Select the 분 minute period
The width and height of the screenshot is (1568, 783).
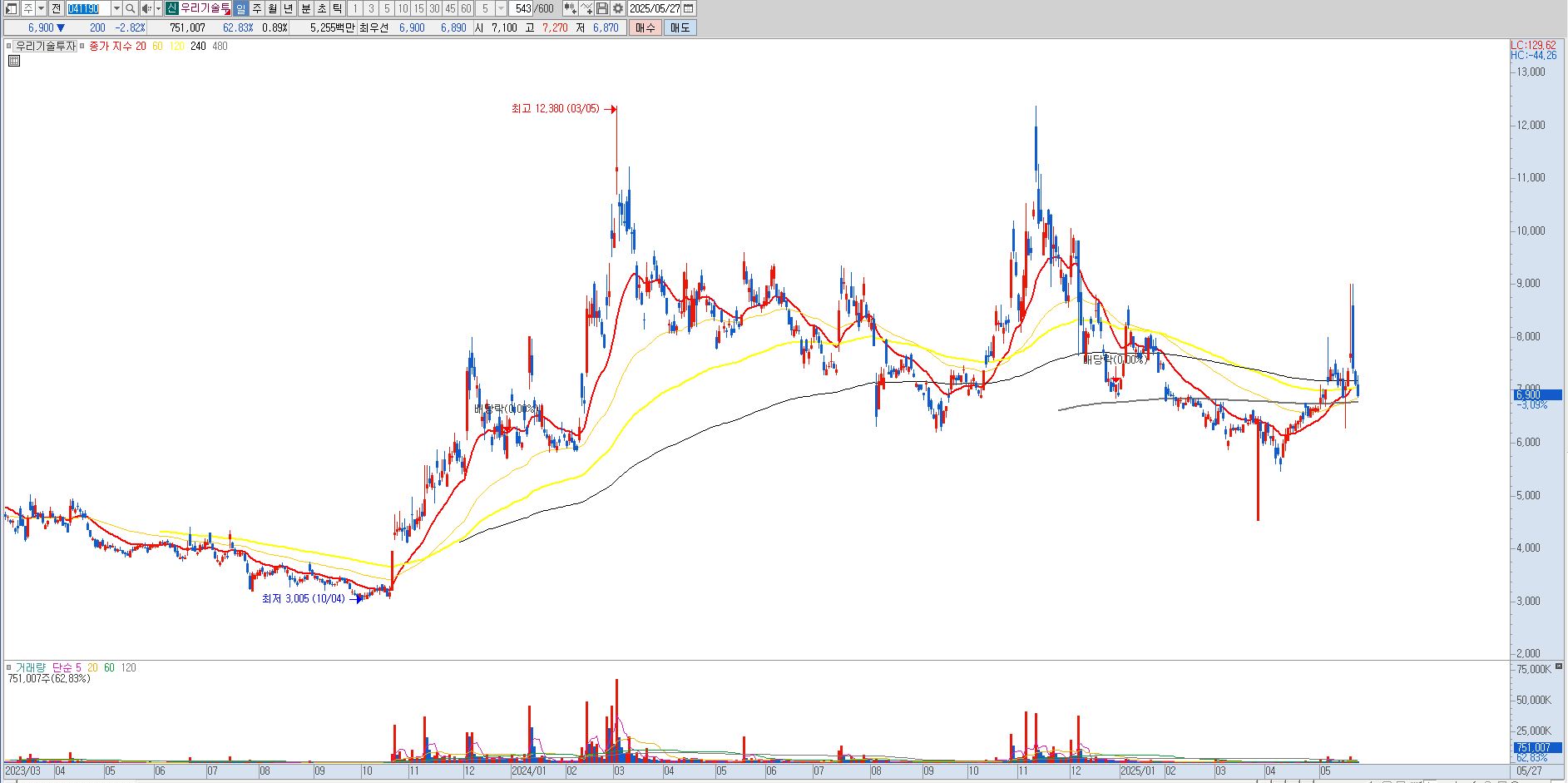(x=305, y=8)
